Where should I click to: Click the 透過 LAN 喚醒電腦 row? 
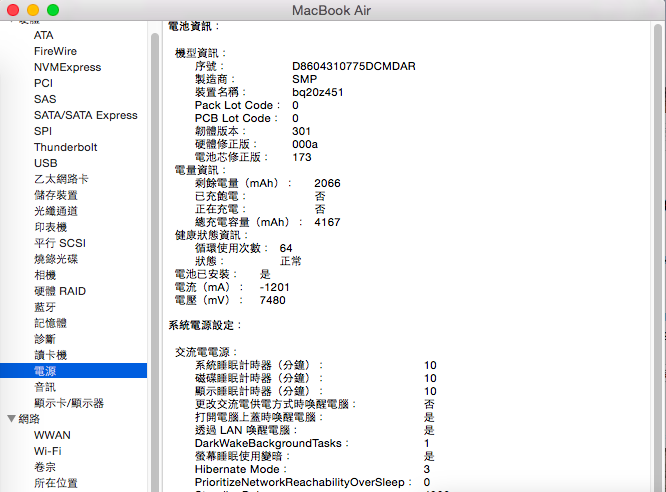[x=315, y=430]
